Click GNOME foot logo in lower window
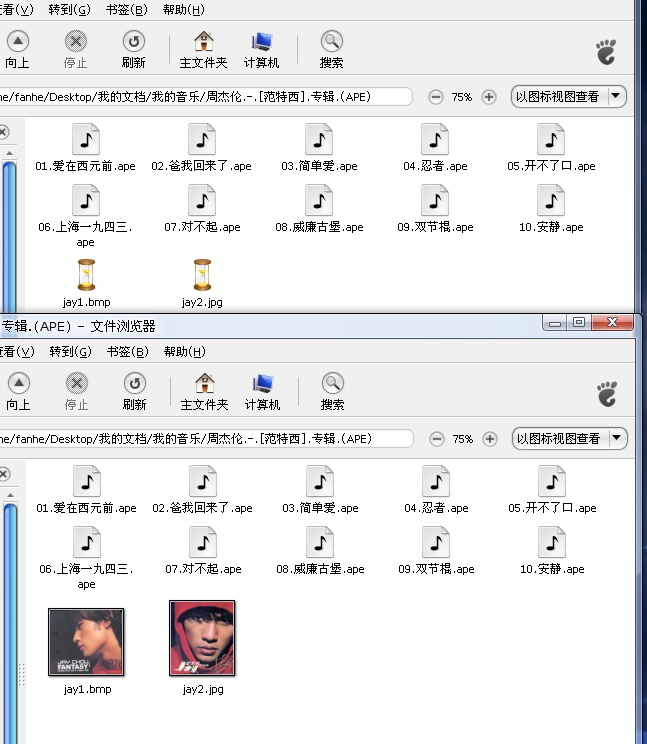Viewport: 647px width, 744px height. (607, 394)
